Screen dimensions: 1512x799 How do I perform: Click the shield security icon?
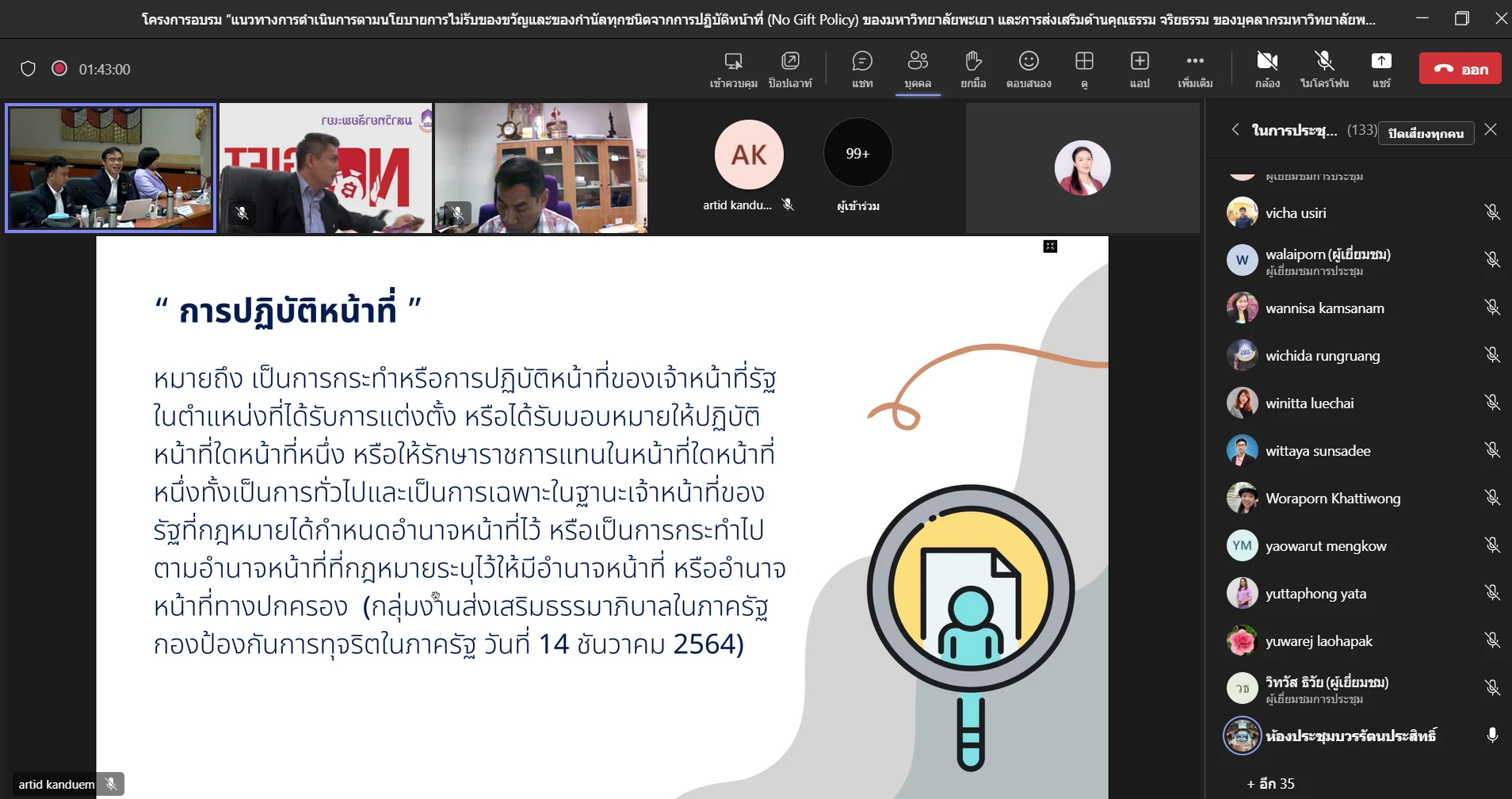point(28,69)
